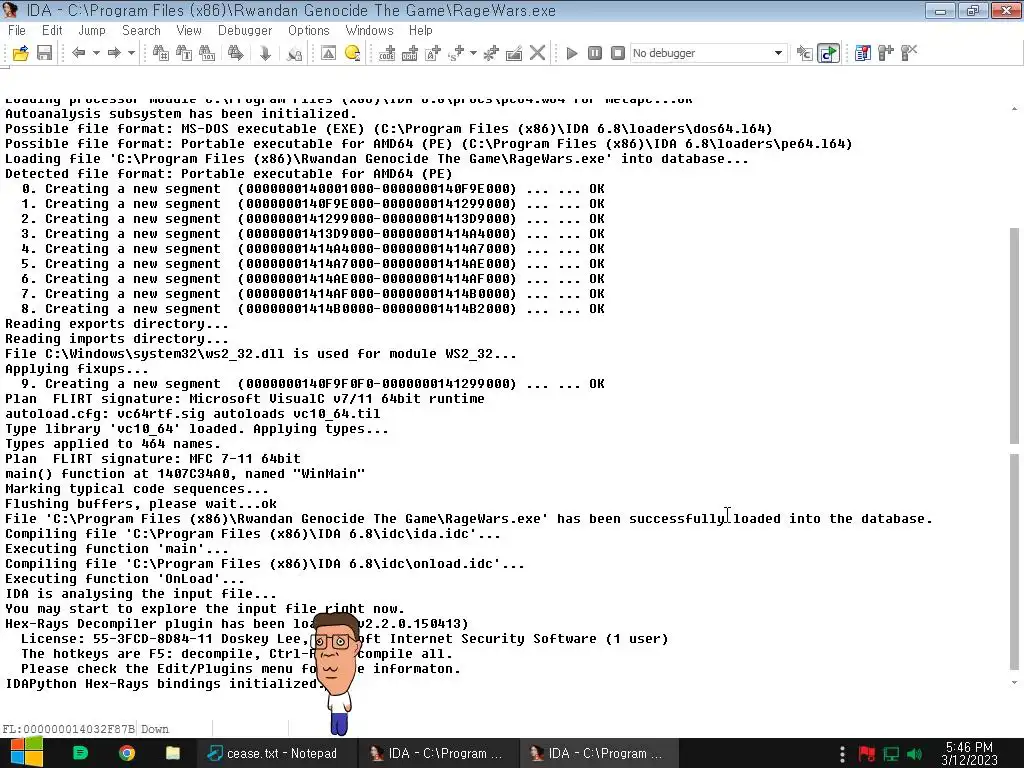
Task: Click the asterisk plus array icon
Action: coord(491,53)
